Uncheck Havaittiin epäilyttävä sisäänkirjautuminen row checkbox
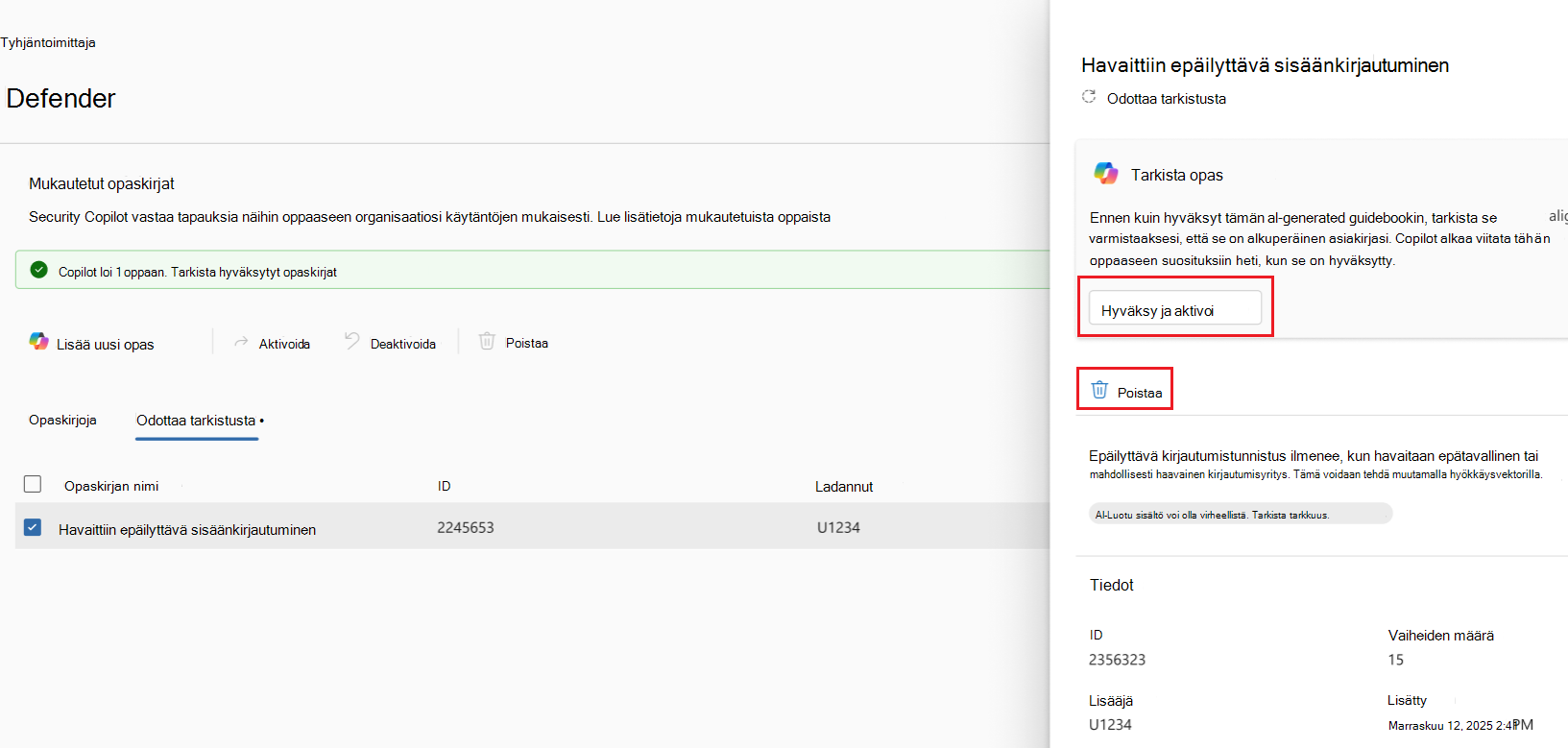The height and width of the screenshot is (748, 1568). click(33, 527)
